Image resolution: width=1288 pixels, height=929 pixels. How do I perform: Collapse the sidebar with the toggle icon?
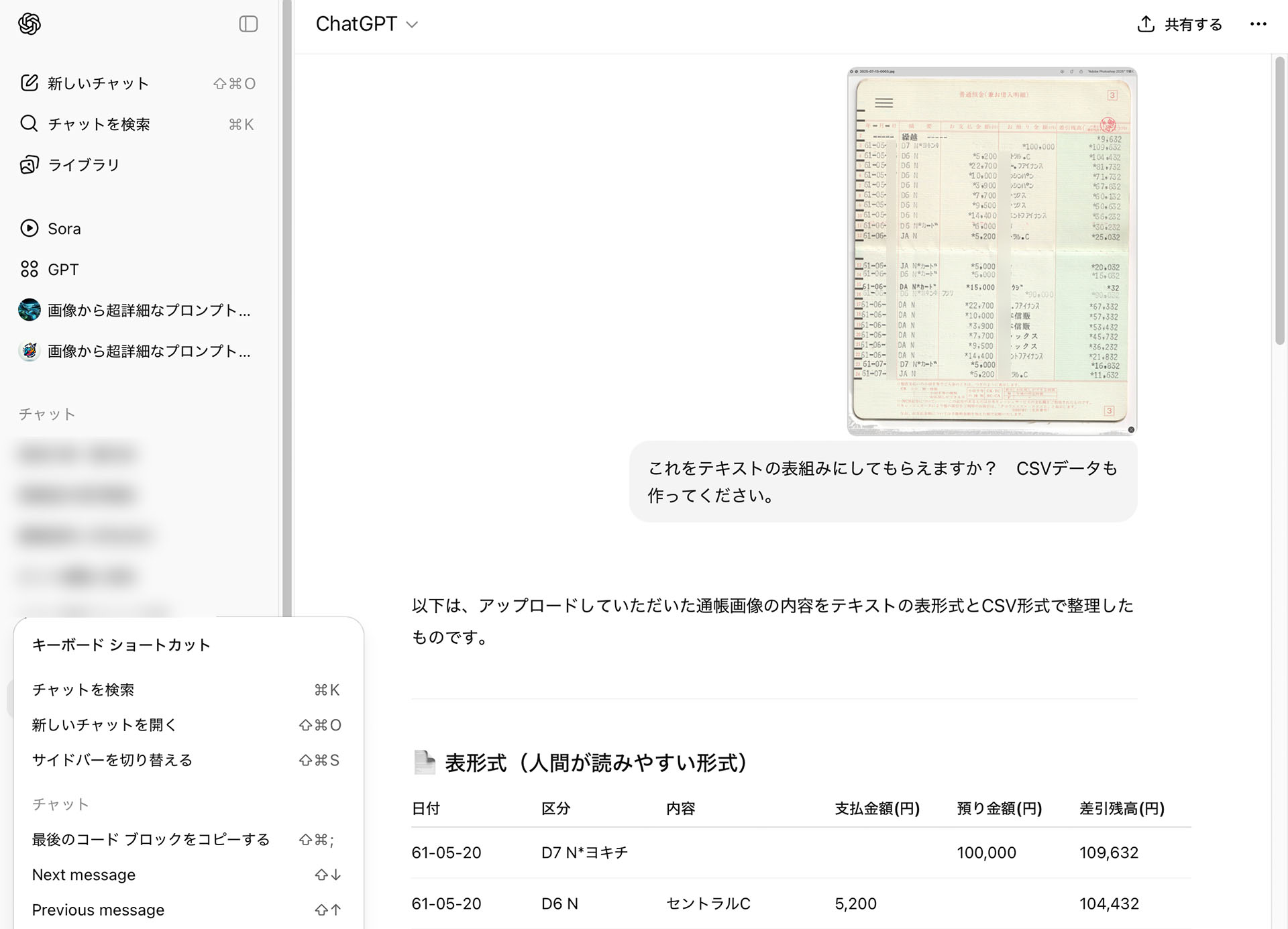248,24
